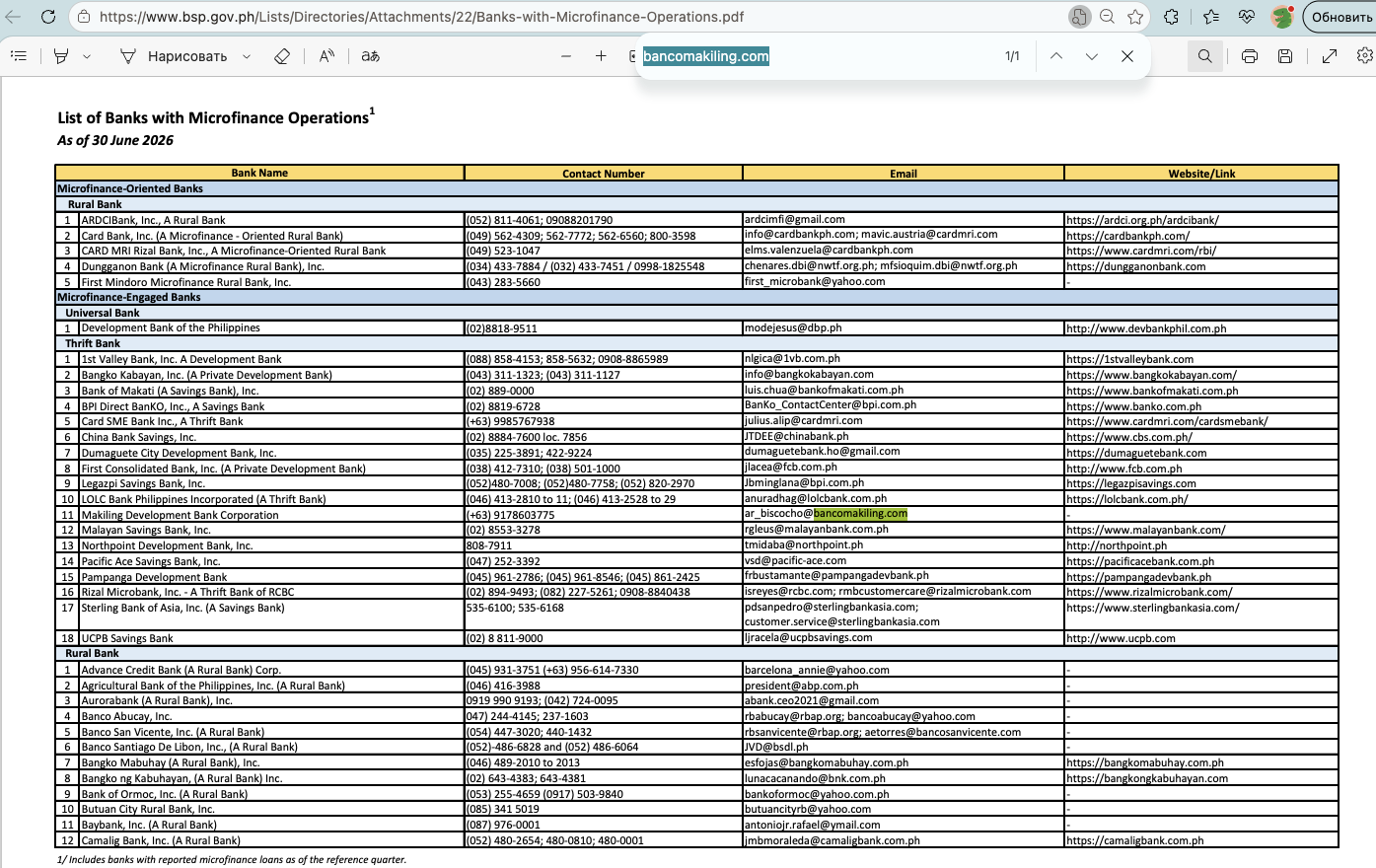Go to previous search result
The height and width of the screenshot is (868, 1376).
click(1055, 56)
